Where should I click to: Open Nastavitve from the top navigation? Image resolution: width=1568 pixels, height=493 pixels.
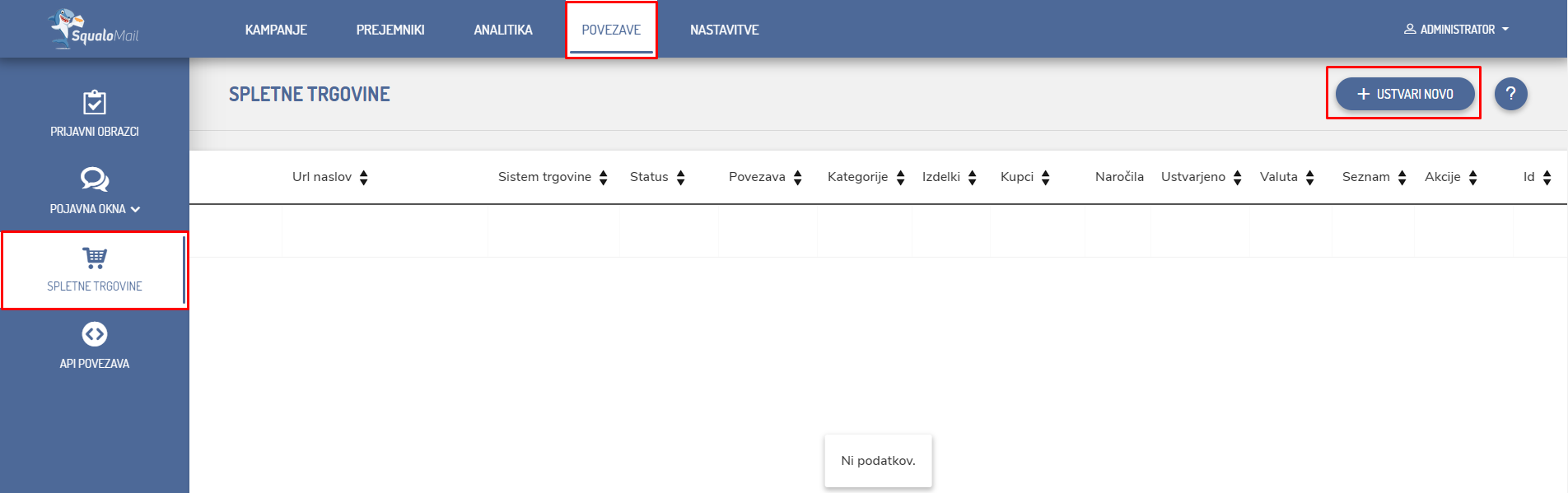click(724, 30)
